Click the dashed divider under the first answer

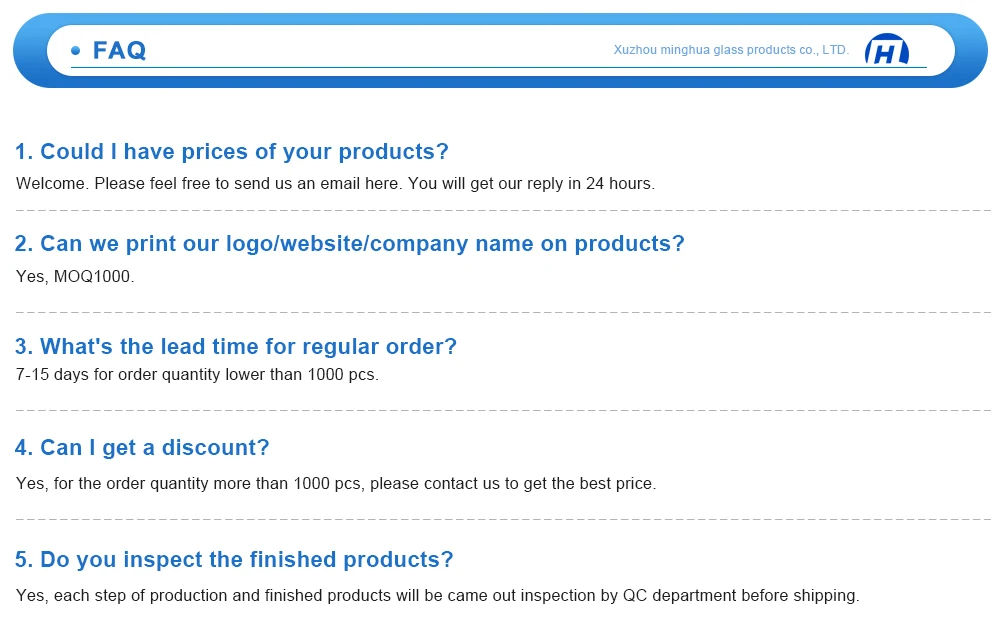(500, 211)
